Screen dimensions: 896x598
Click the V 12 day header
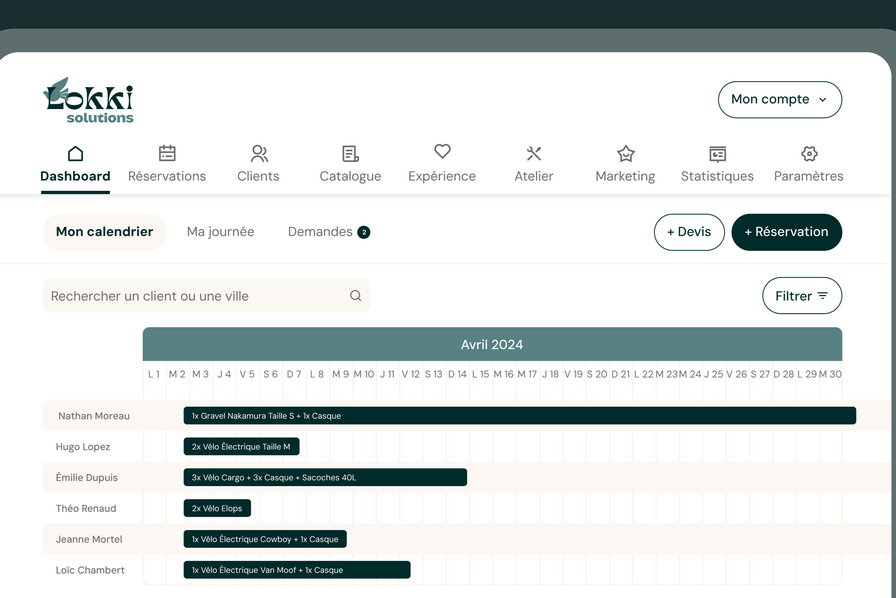[x=410, y=374]
